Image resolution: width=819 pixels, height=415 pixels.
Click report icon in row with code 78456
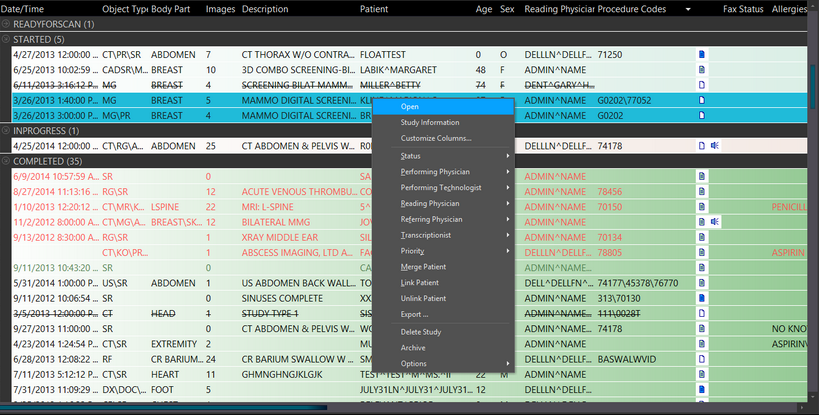point(702,192)
